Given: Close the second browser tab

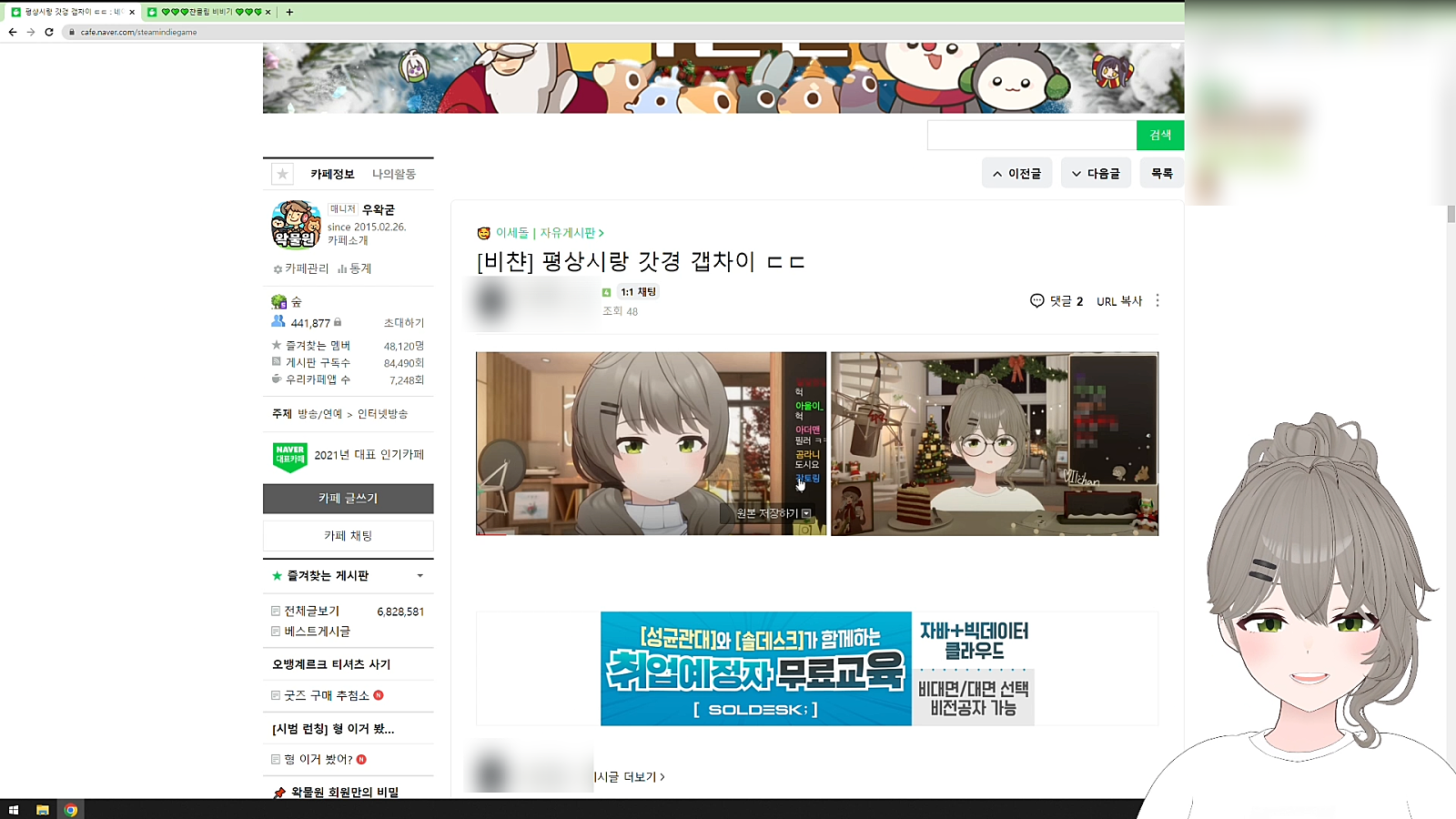Looking at the screenshot, I should (x=268, y=12).
